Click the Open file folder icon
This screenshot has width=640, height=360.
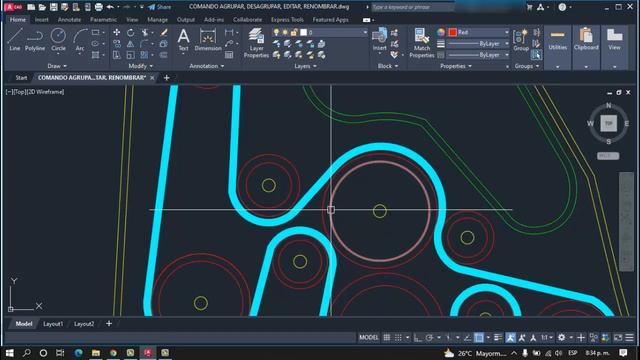click(42, 7)
